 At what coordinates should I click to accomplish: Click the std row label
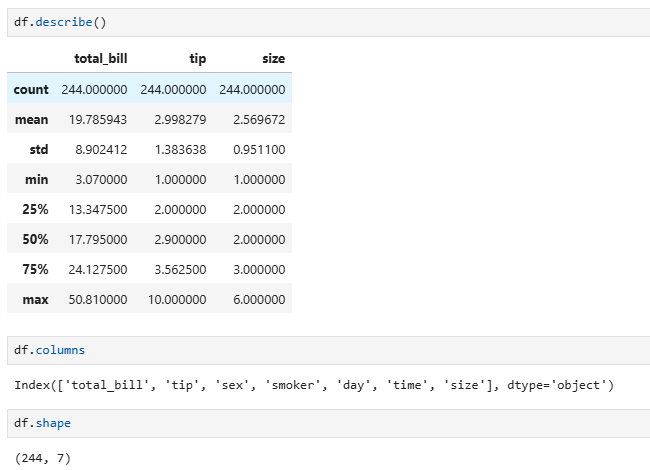(38, 149)
